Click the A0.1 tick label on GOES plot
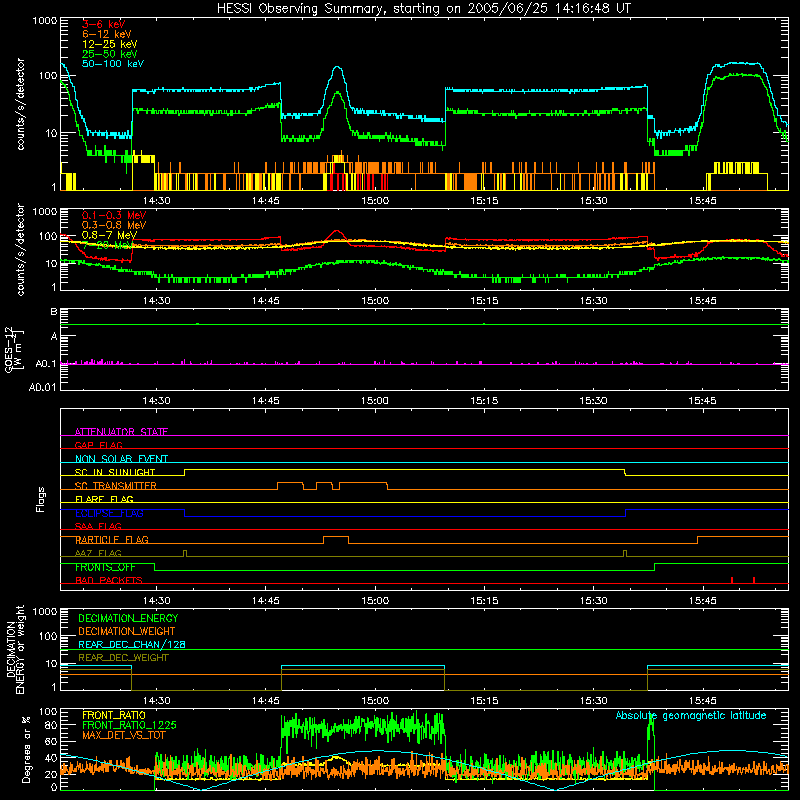This screenshot has height=800, width=800. (46, 364)
